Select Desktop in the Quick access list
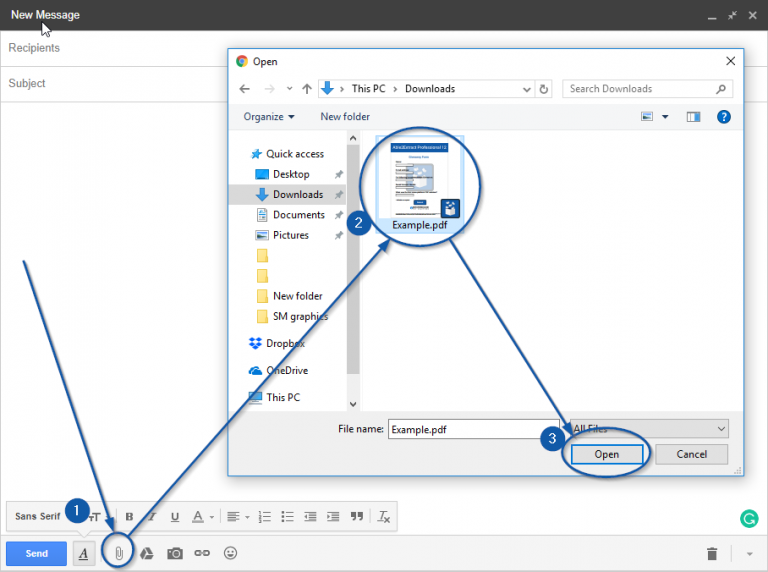The image size is (768, 572). coord(291,174)
